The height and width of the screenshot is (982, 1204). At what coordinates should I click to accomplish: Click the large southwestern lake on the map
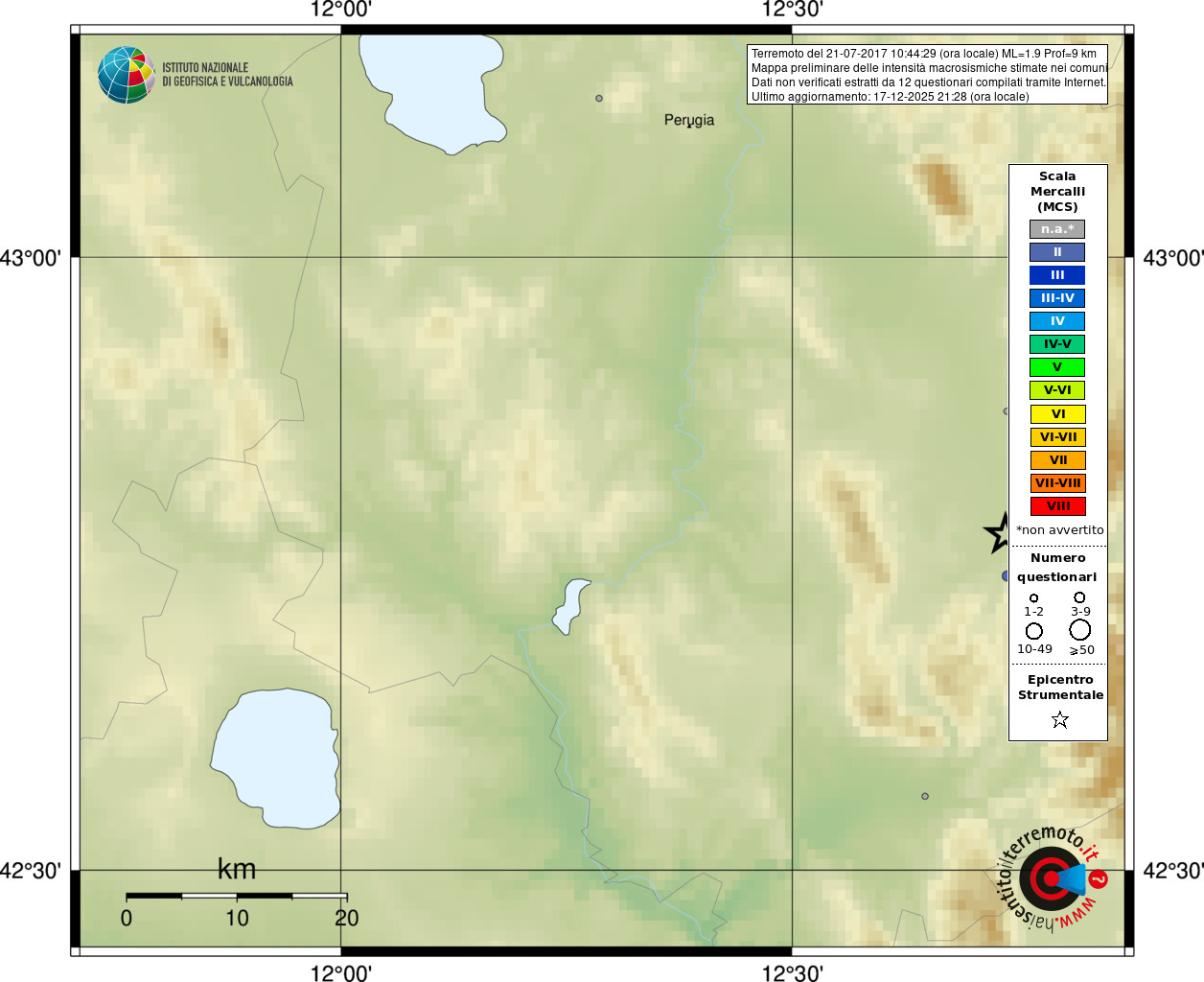[x=276, y=759]
